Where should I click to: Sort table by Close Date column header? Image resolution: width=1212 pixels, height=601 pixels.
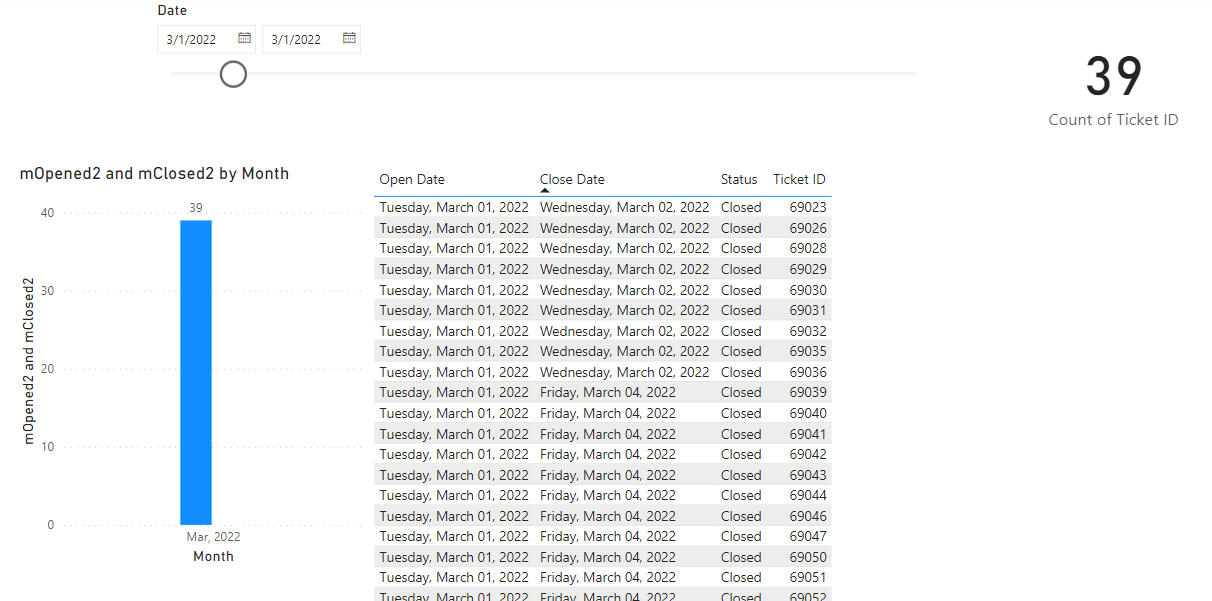pyautogui.click(x=572, y=180)
